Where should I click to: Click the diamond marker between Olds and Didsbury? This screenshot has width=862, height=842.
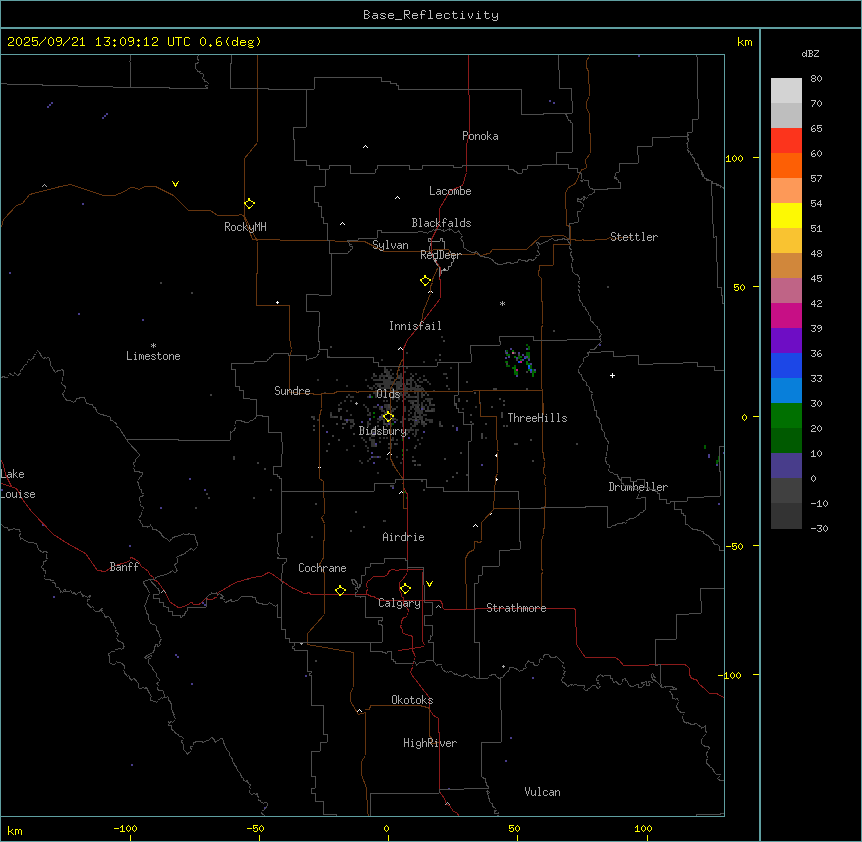point(389,416)
